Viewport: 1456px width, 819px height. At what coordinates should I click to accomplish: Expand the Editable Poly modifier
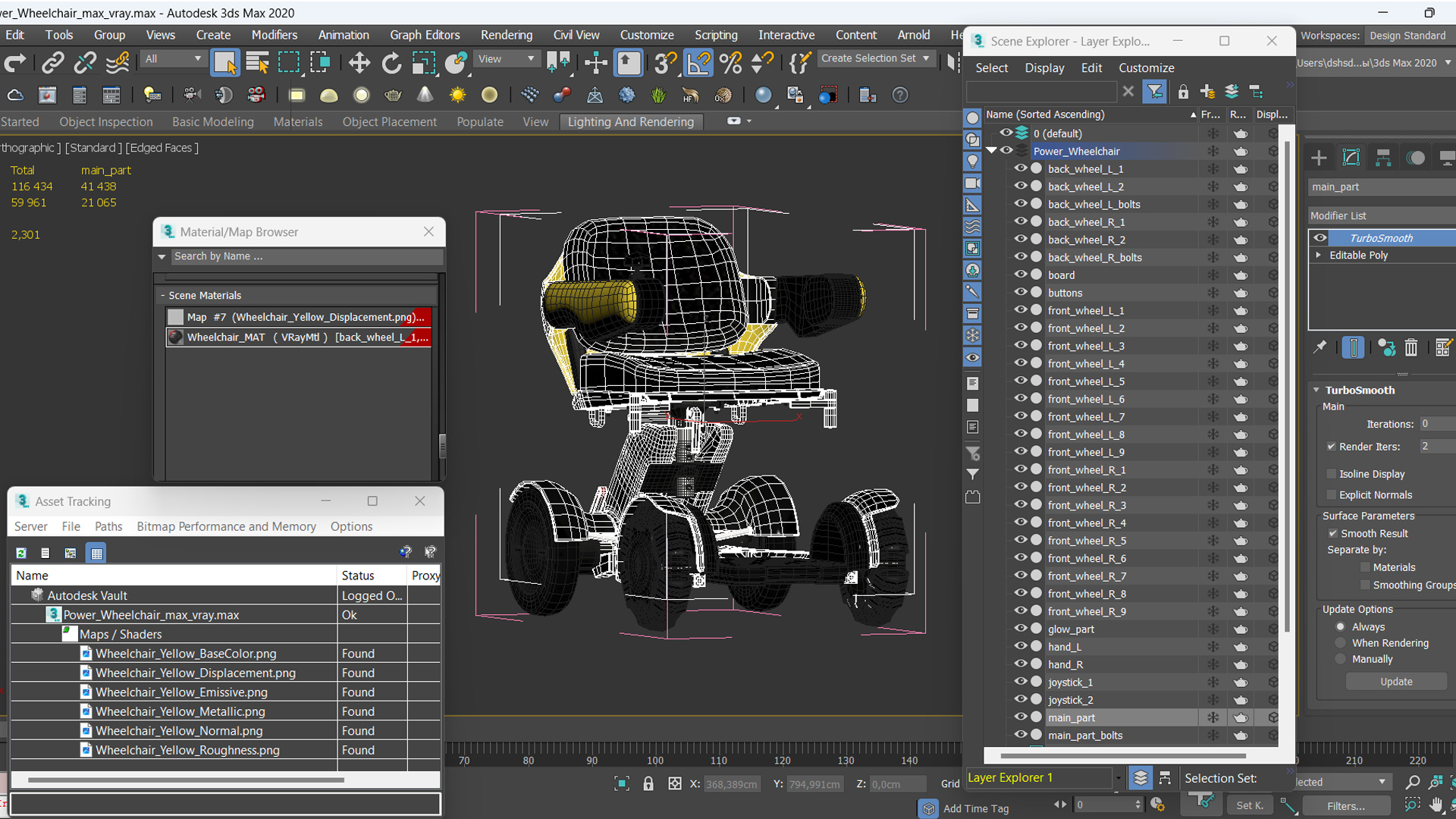pyautogui.click(x=1319, y=256)
